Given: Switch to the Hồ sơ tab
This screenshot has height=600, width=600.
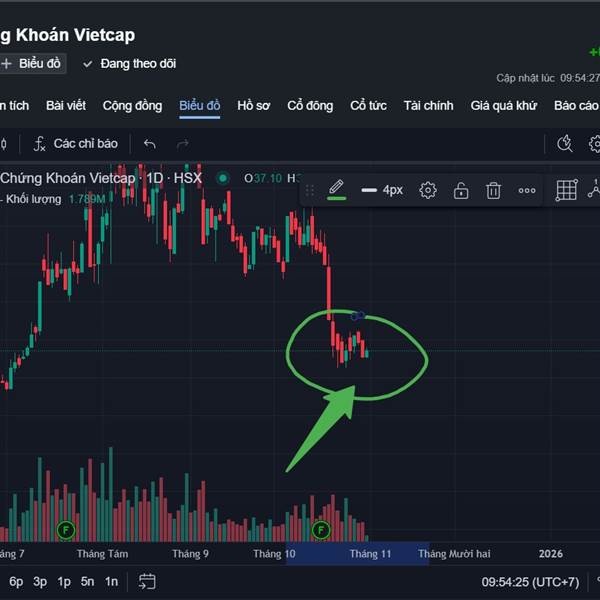Looking at the screenshot, I should pos(254,106).
